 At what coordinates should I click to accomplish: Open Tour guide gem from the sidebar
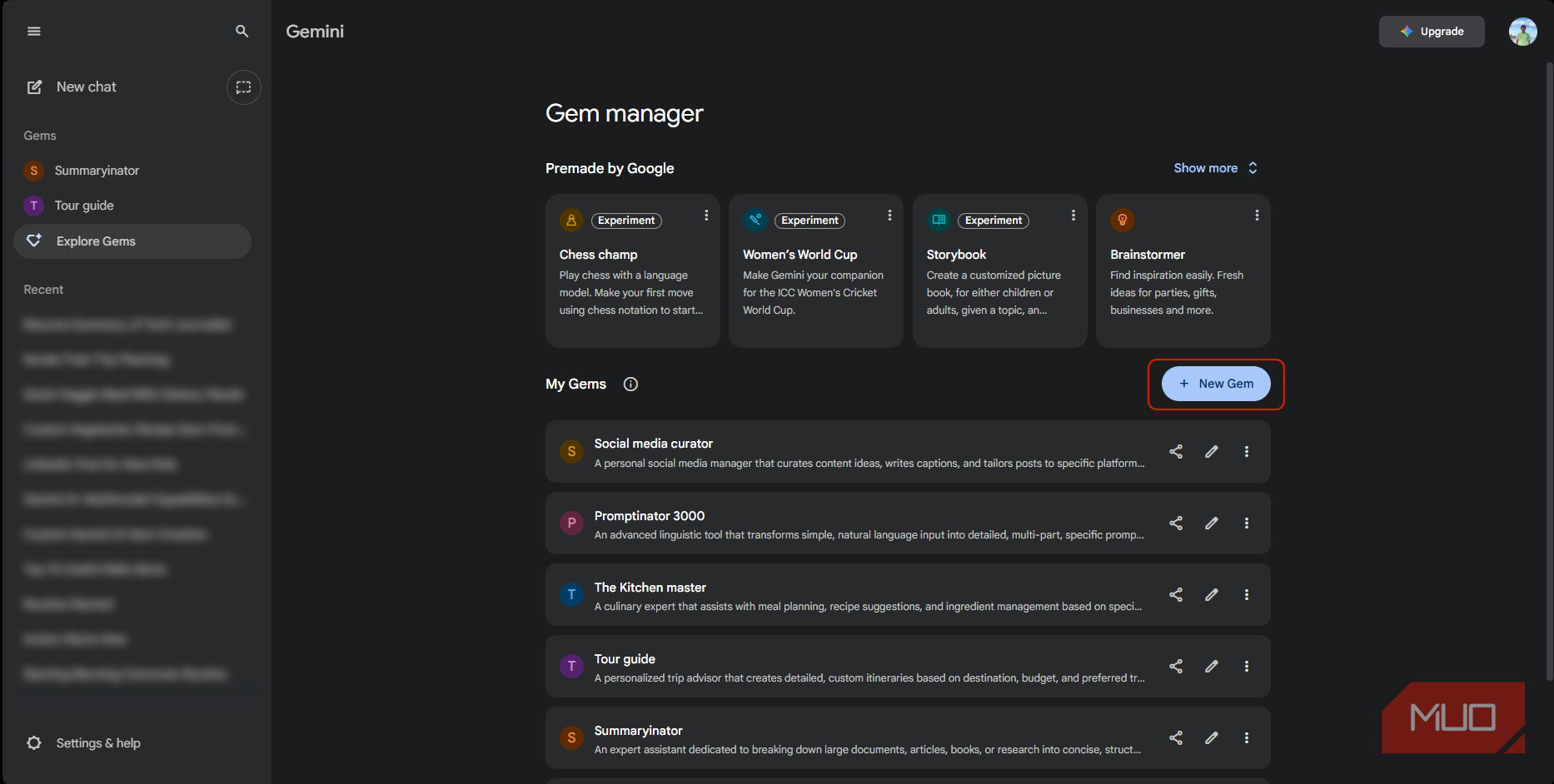[132, 206]
